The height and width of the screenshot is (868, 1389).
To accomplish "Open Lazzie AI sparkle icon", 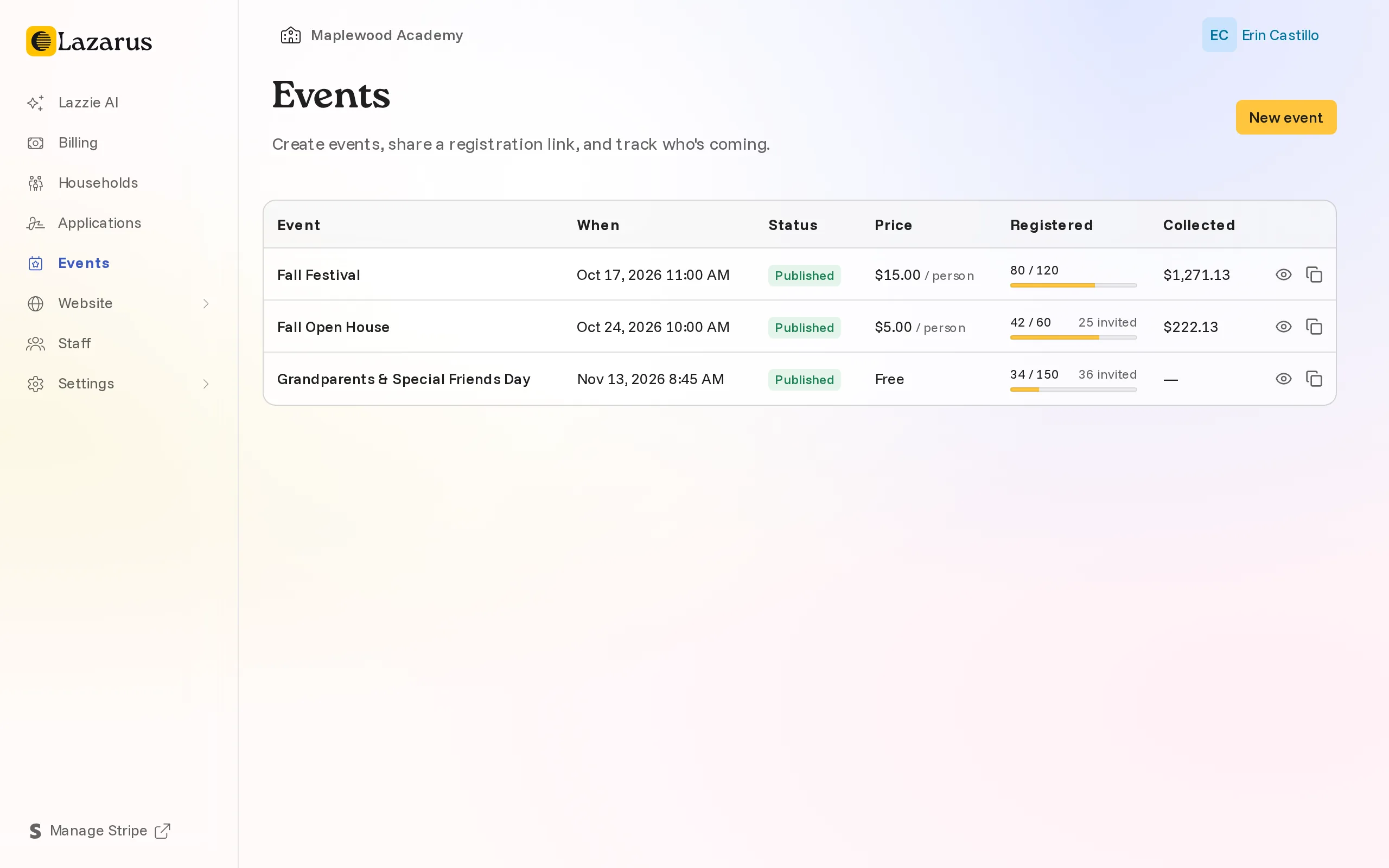I will pyautogui.click(x=36, y=103).
